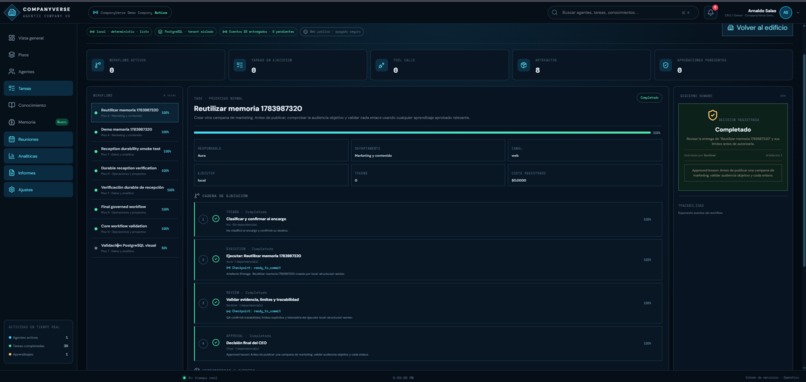Click the Marketing y contenido department value
The width and height of the screenshot is (806, 382).
click(x=373, y=155)
